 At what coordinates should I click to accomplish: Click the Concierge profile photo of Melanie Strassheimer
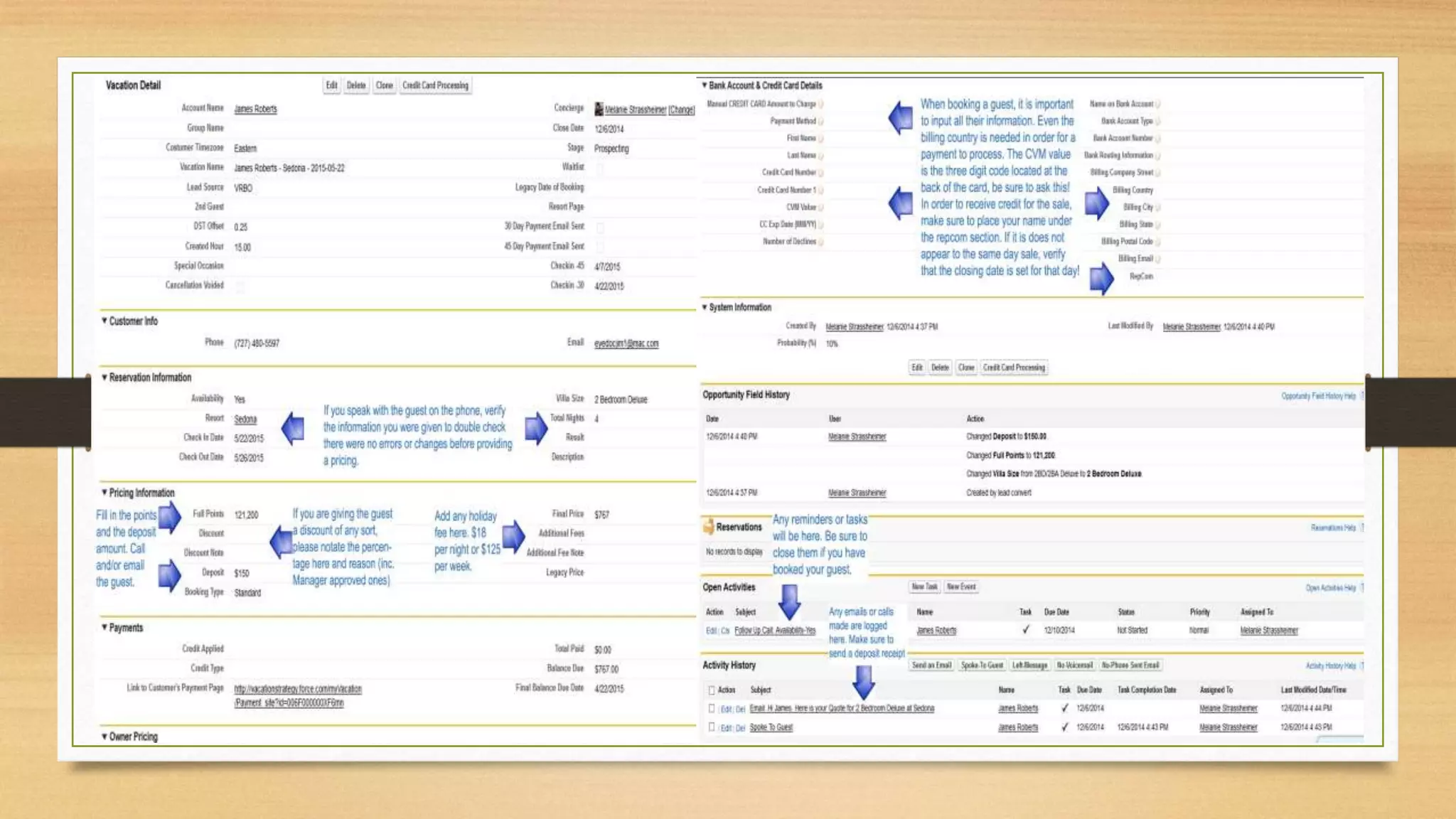[x=599, y=109]
